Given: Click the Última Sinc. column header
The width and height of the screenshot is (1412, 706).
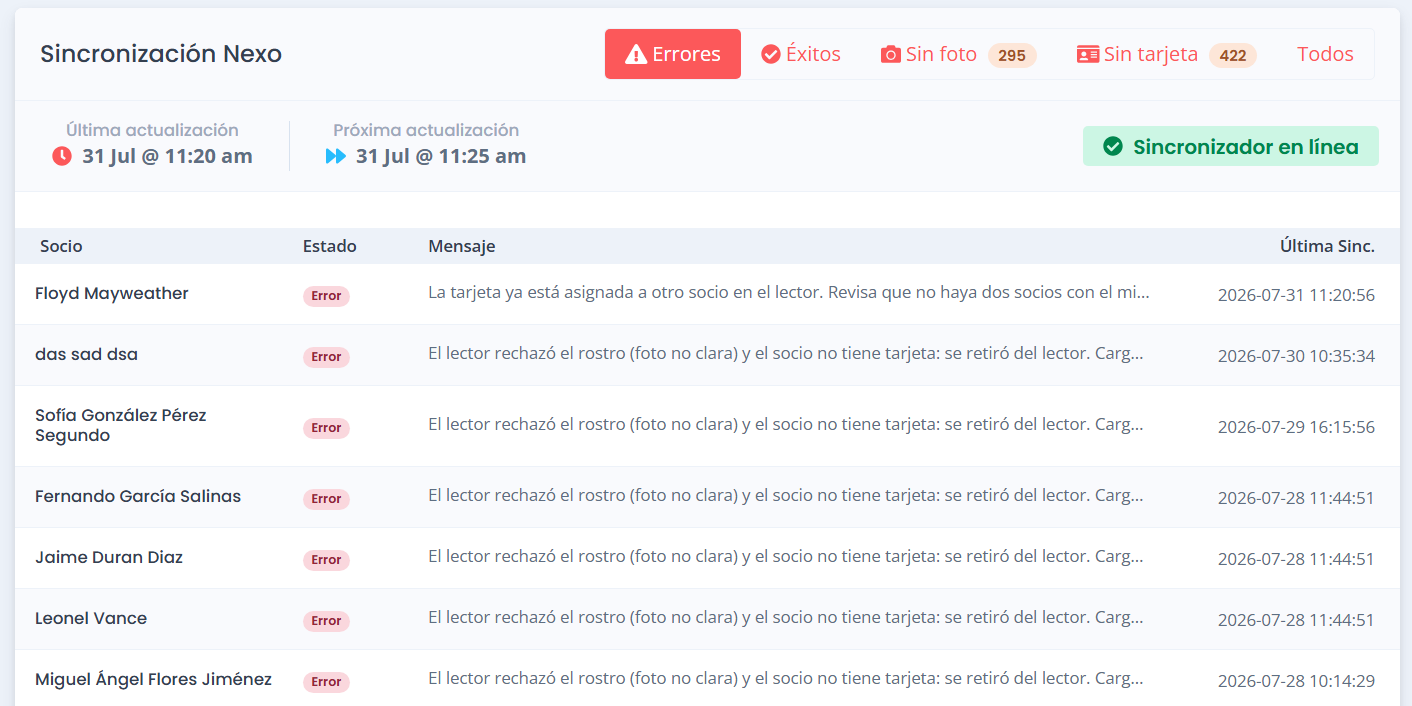Looking at the screenshot, I should click(1327, 246).
